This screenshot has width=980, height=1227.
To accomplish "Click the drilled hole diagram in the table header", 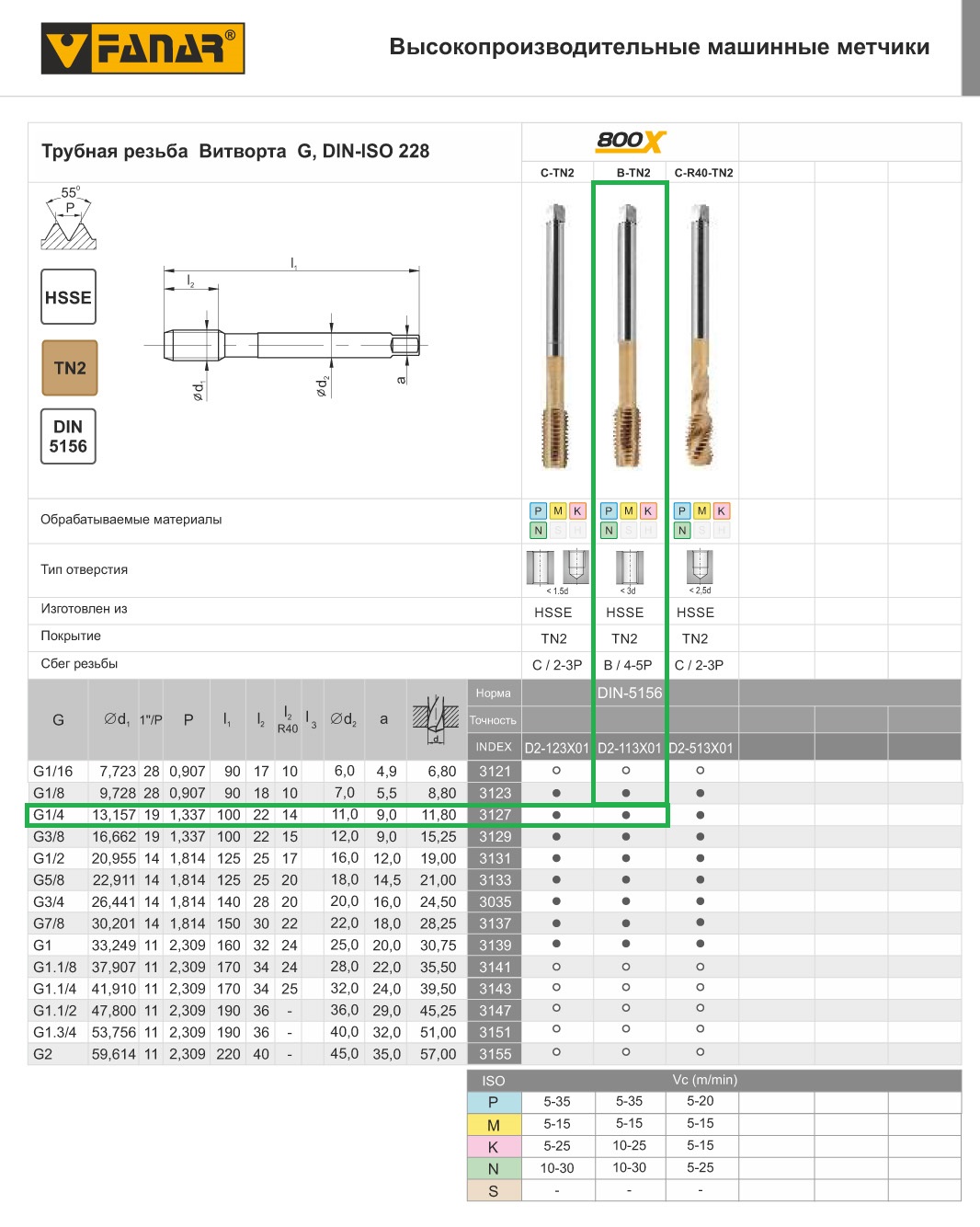I will pos(436,719).
